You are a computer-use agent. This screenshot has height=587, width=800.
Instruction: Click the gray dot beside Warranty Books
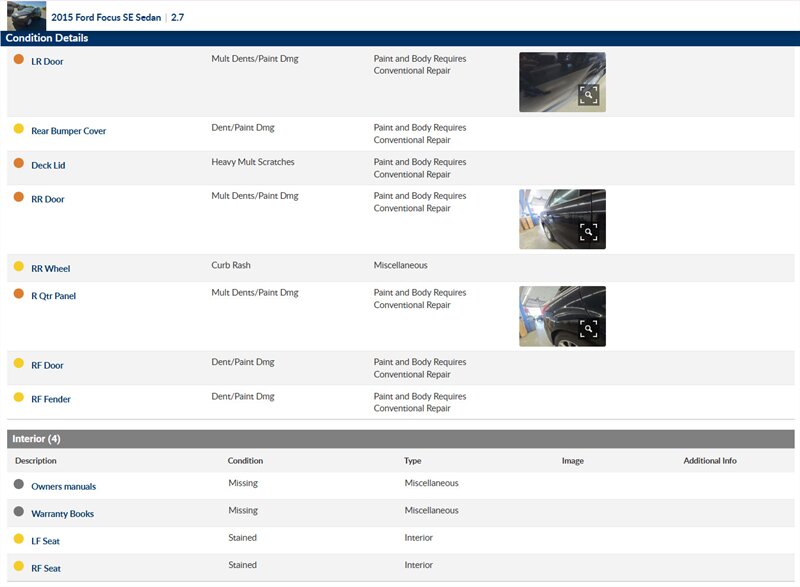19,511
